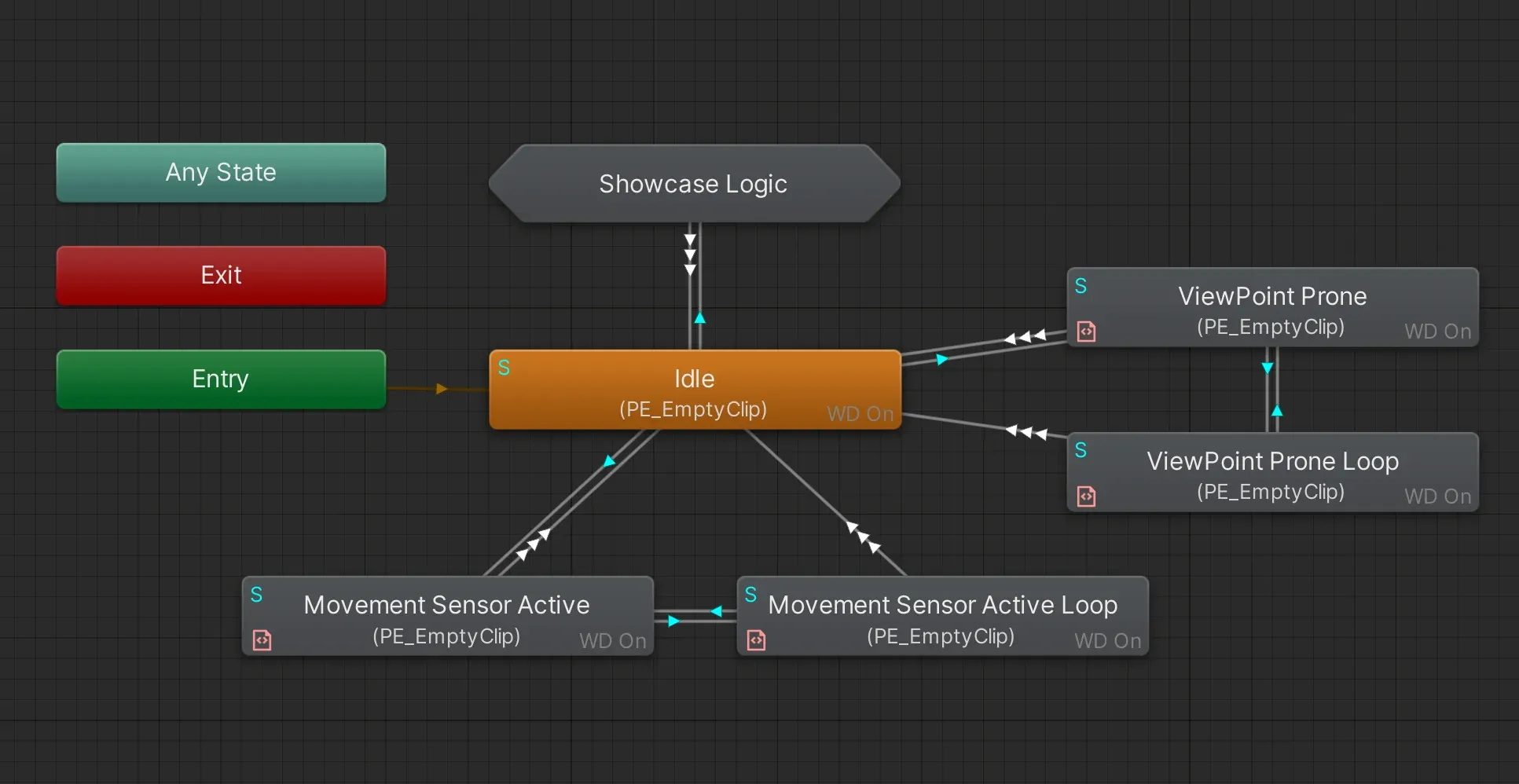The width and height of the screenshot is (1519, 784).
Task: Click the clip icon on ViewPoint Prone state
Action: tap(1087, 332)
